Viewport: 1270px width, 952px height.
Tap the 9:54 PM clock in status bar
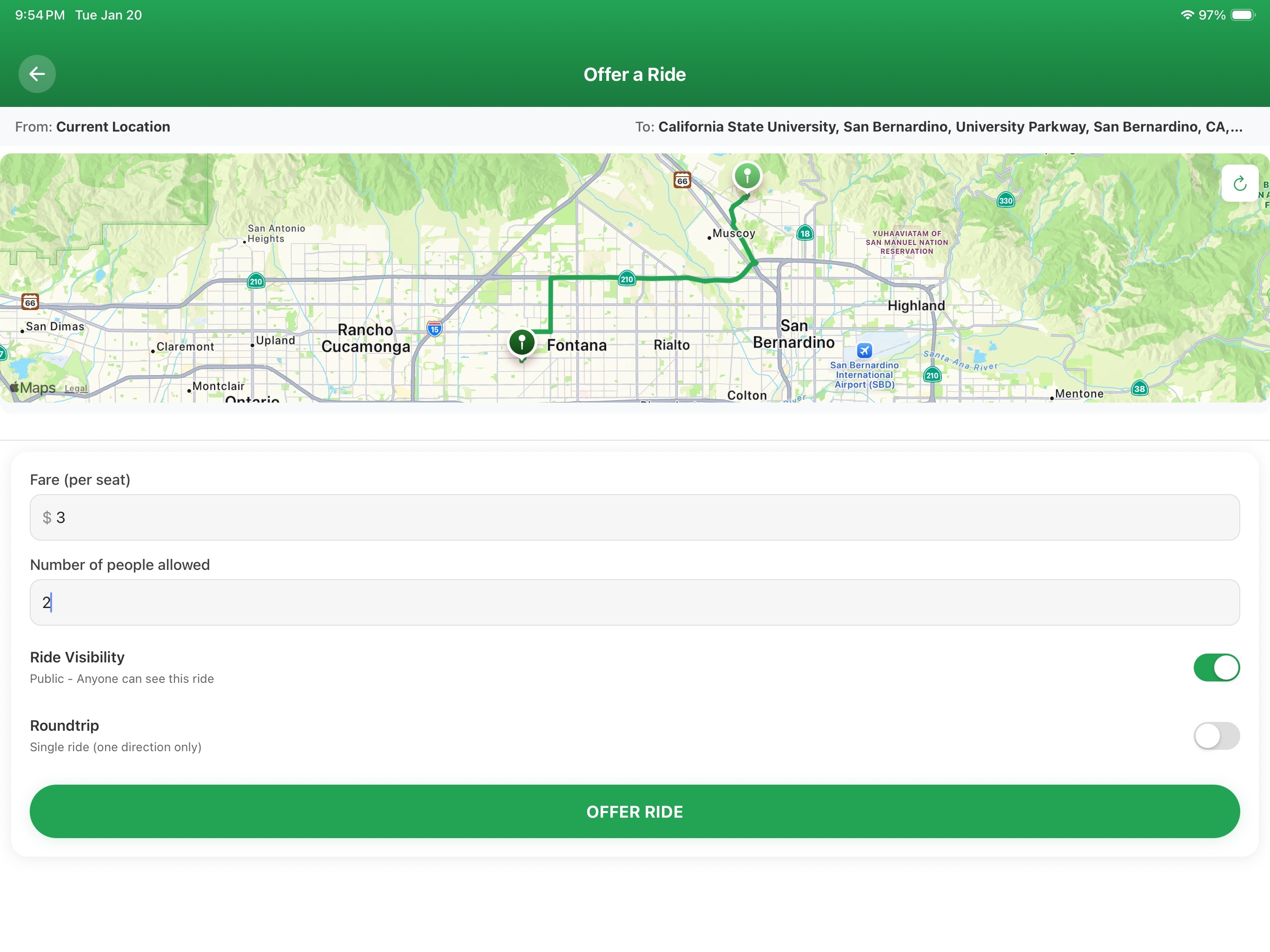pos(40,15)
